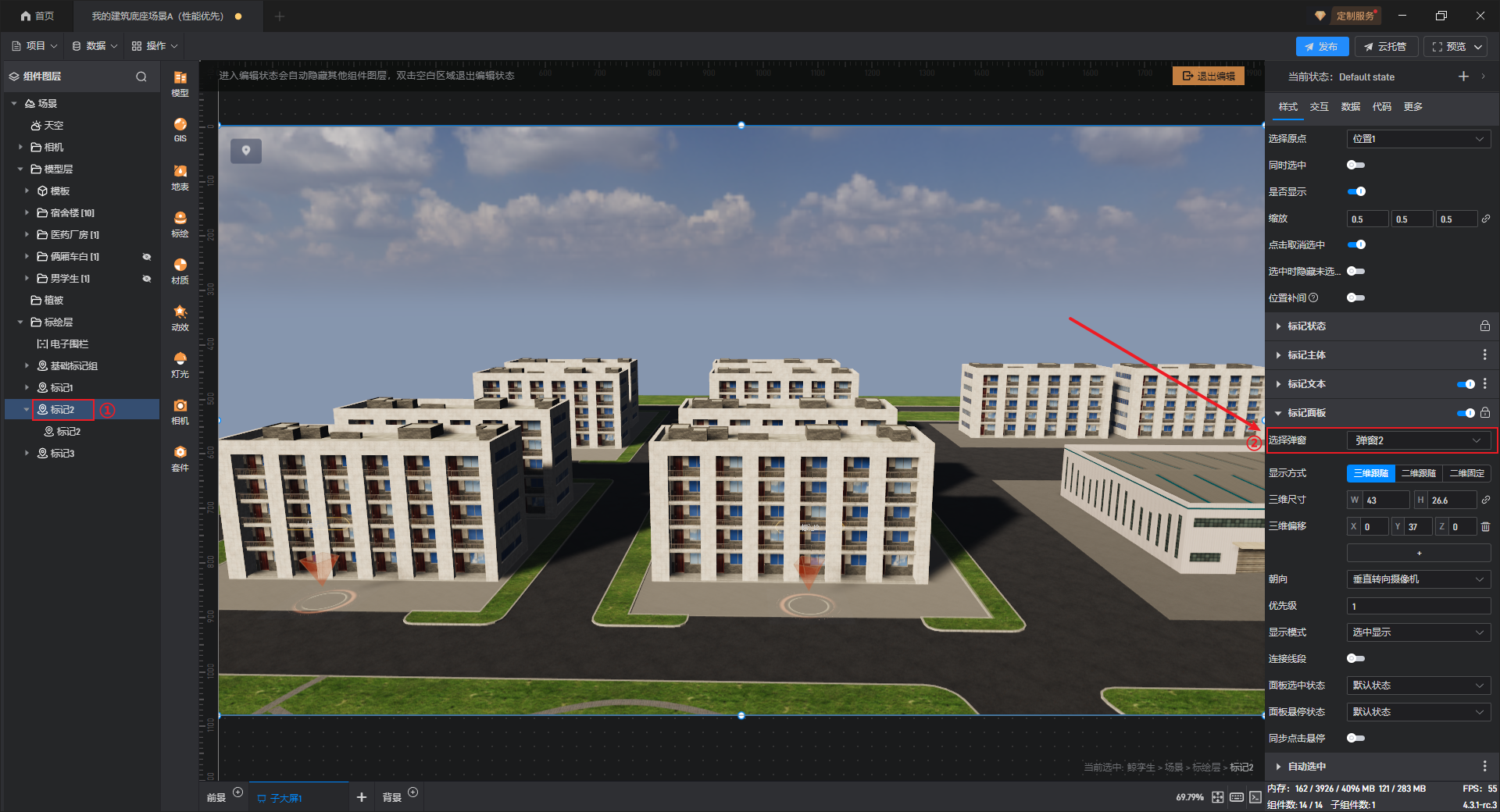This screenshot has height=812, width=1500.
Task: Click the 发布 publish button
Action: [x=1322, y=47]
